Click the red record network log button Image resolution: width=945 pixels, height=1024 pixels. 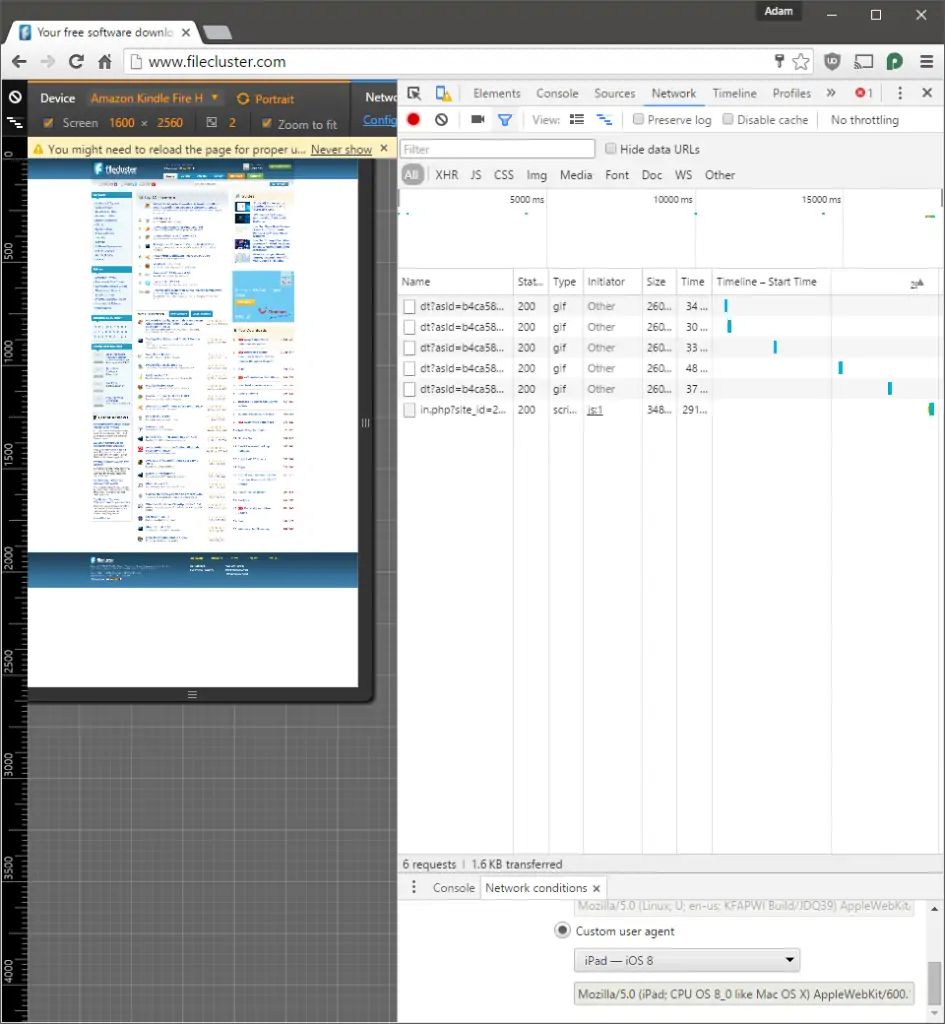[413, 120]
